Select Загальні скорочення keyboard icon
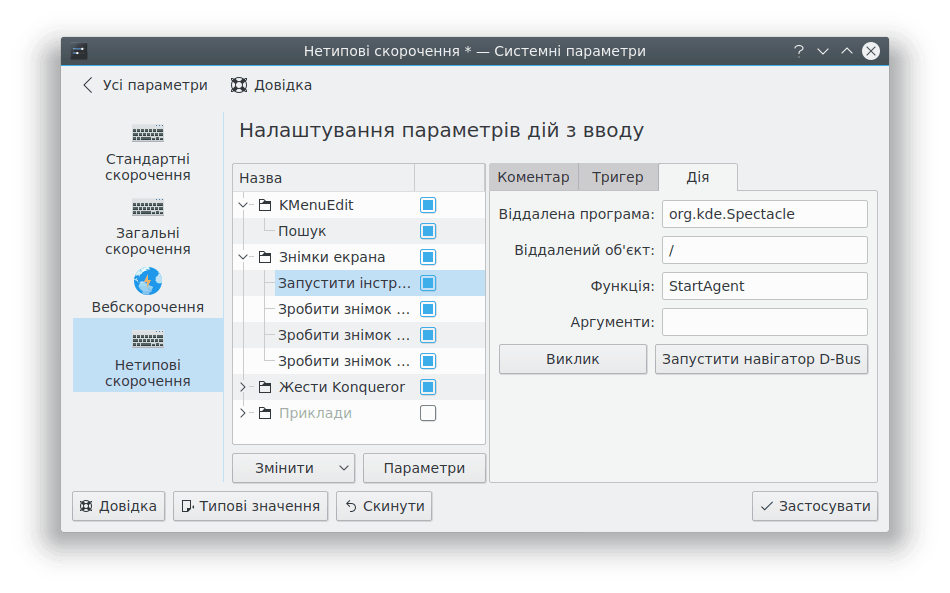The height and width of the screenshot is (593, 950). click(x=148, y=208)
